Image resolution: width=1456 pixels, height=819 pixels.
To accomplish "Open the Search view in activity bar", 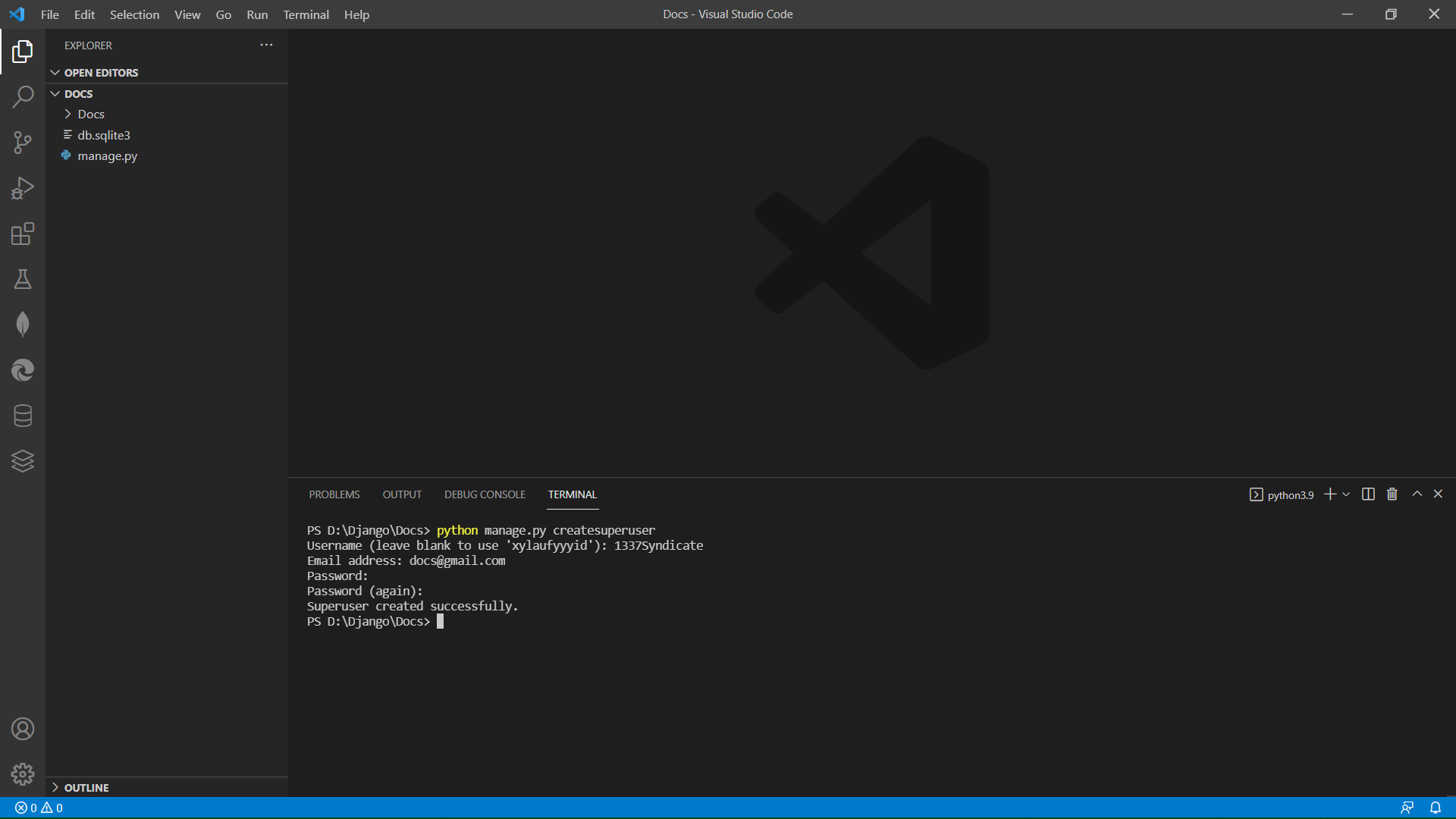I will pos(23,97).
